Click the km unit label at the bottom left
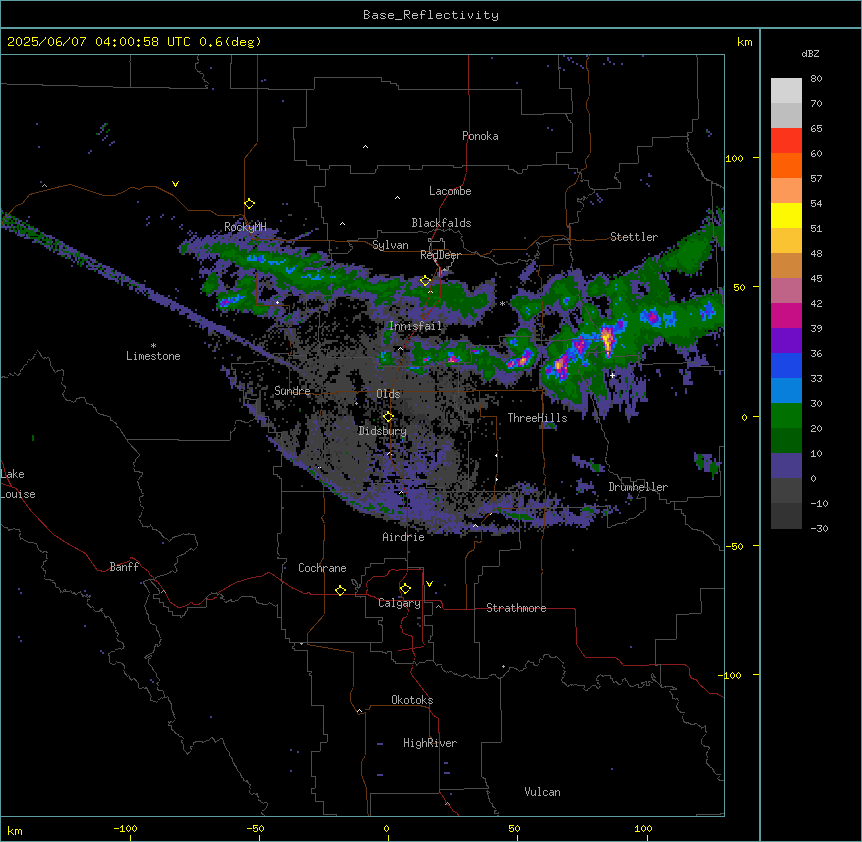 [x=15, y=831]
